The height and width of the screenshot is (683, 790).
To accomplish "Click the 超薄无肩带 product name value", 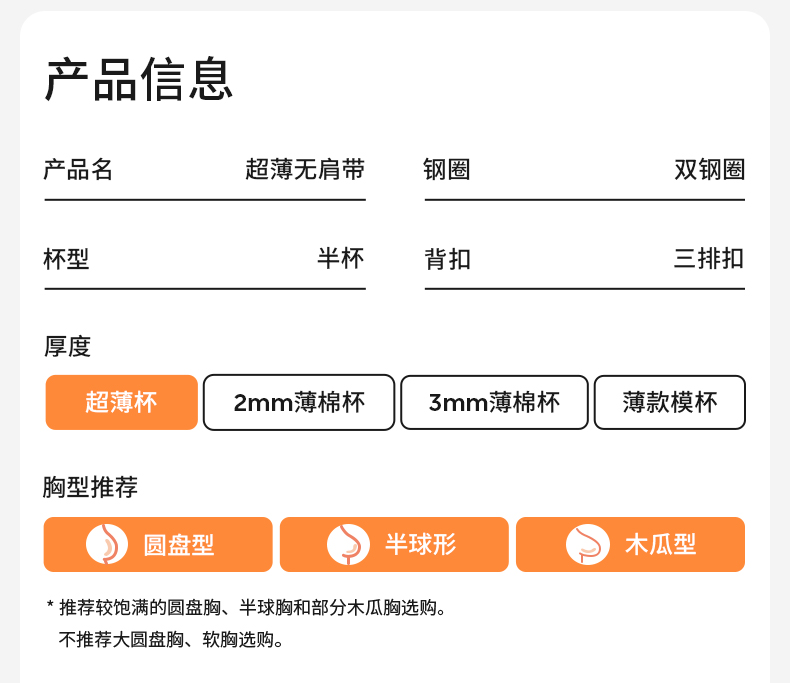I will coord(305,170).
